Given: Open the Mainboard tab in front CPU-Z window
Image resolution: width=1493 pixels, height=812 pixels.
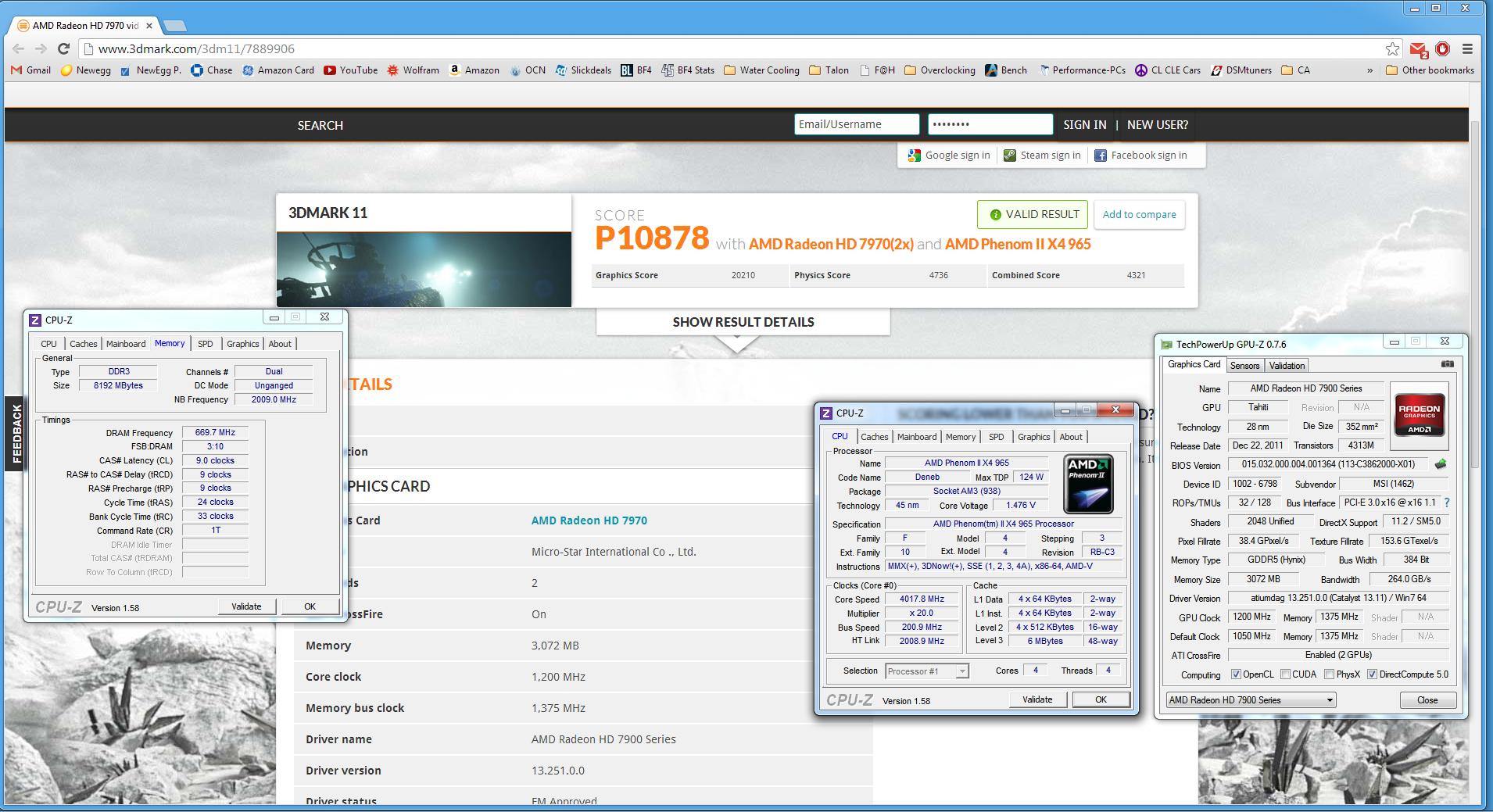Looking at the screenshot, I should click(x=917, y=437).
